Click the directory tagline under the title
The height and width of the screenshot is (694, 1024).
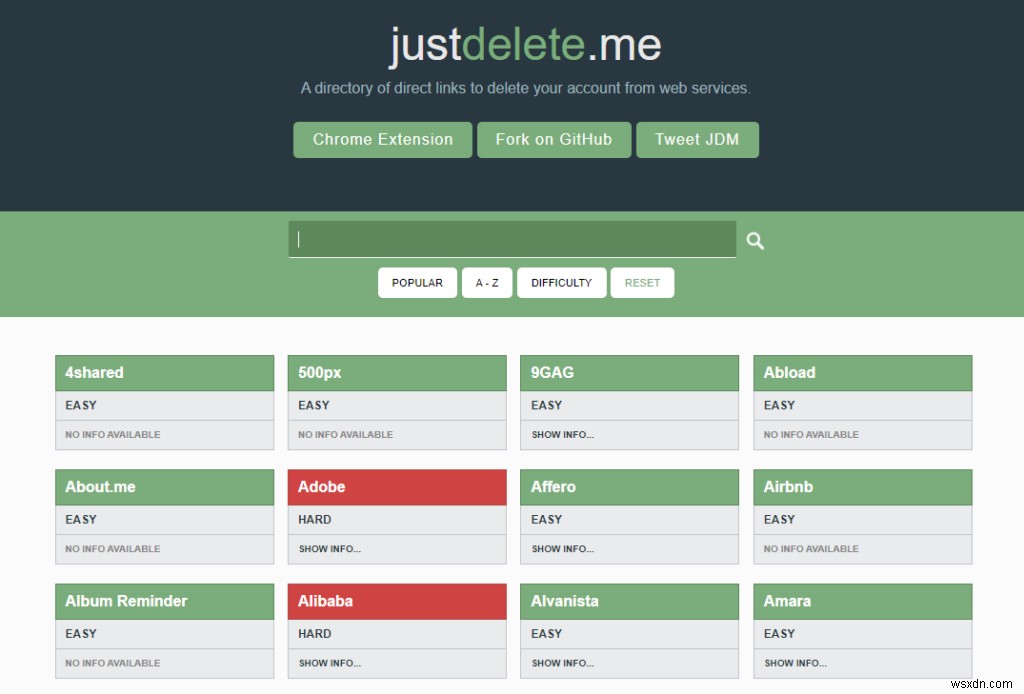(x=526, y=88)
